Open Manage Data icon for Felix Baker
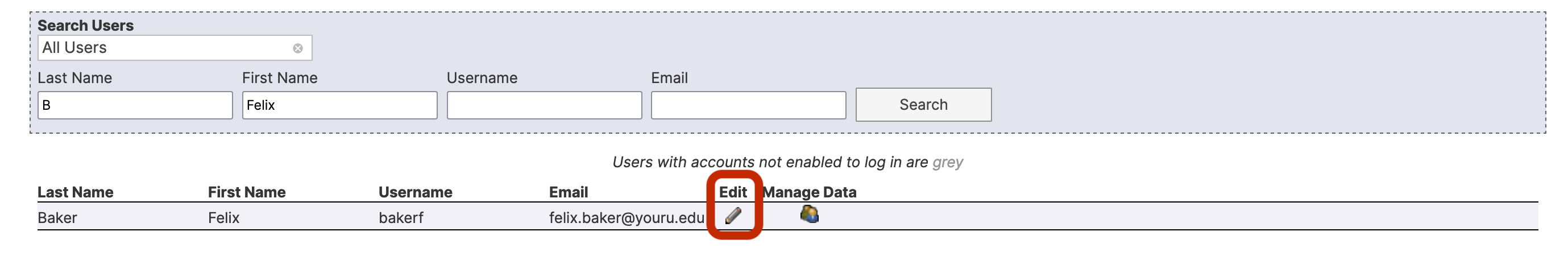 pos(809,214)
